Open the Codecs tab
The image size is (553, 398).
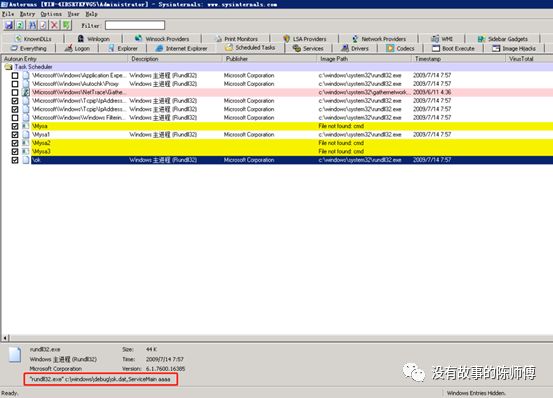(x=400, y=48)
